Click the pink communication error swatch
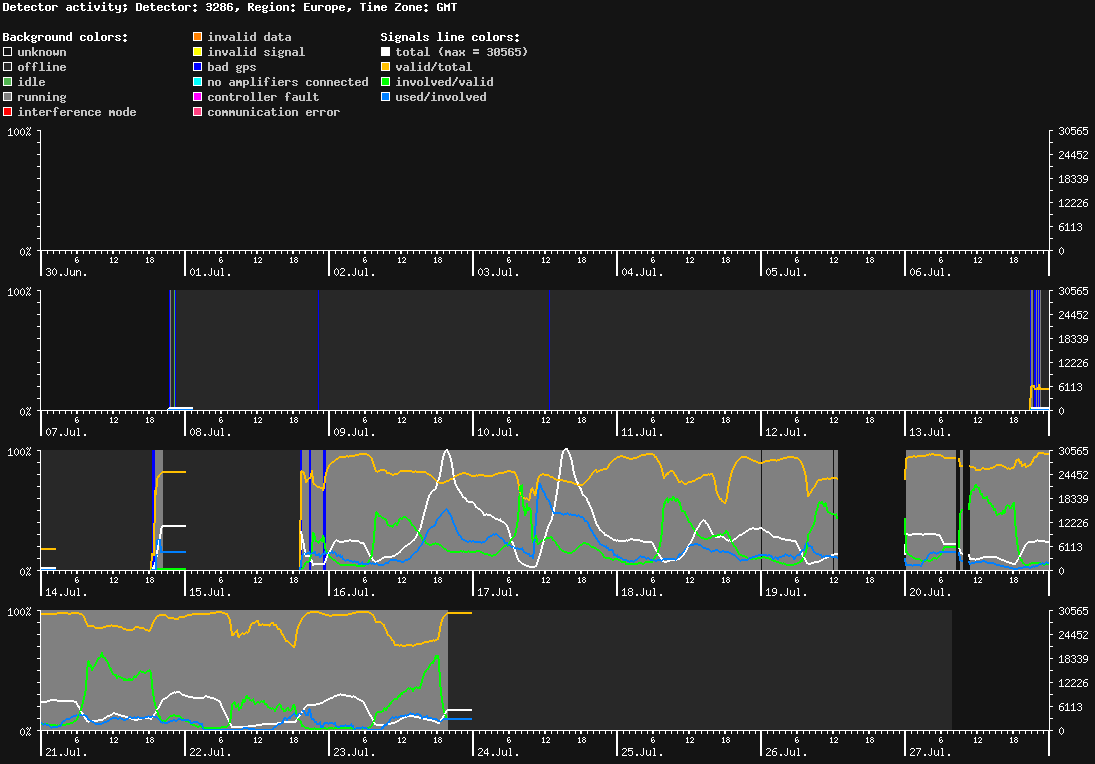1095x764 pixels. point(198,112)
